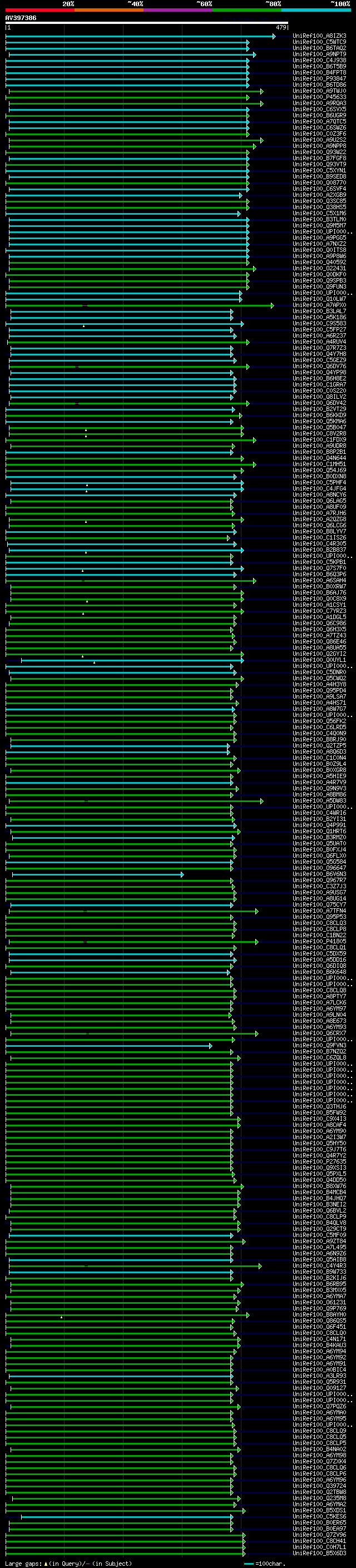Open hit UniRef100_B8LYV7

pos(319,531)
